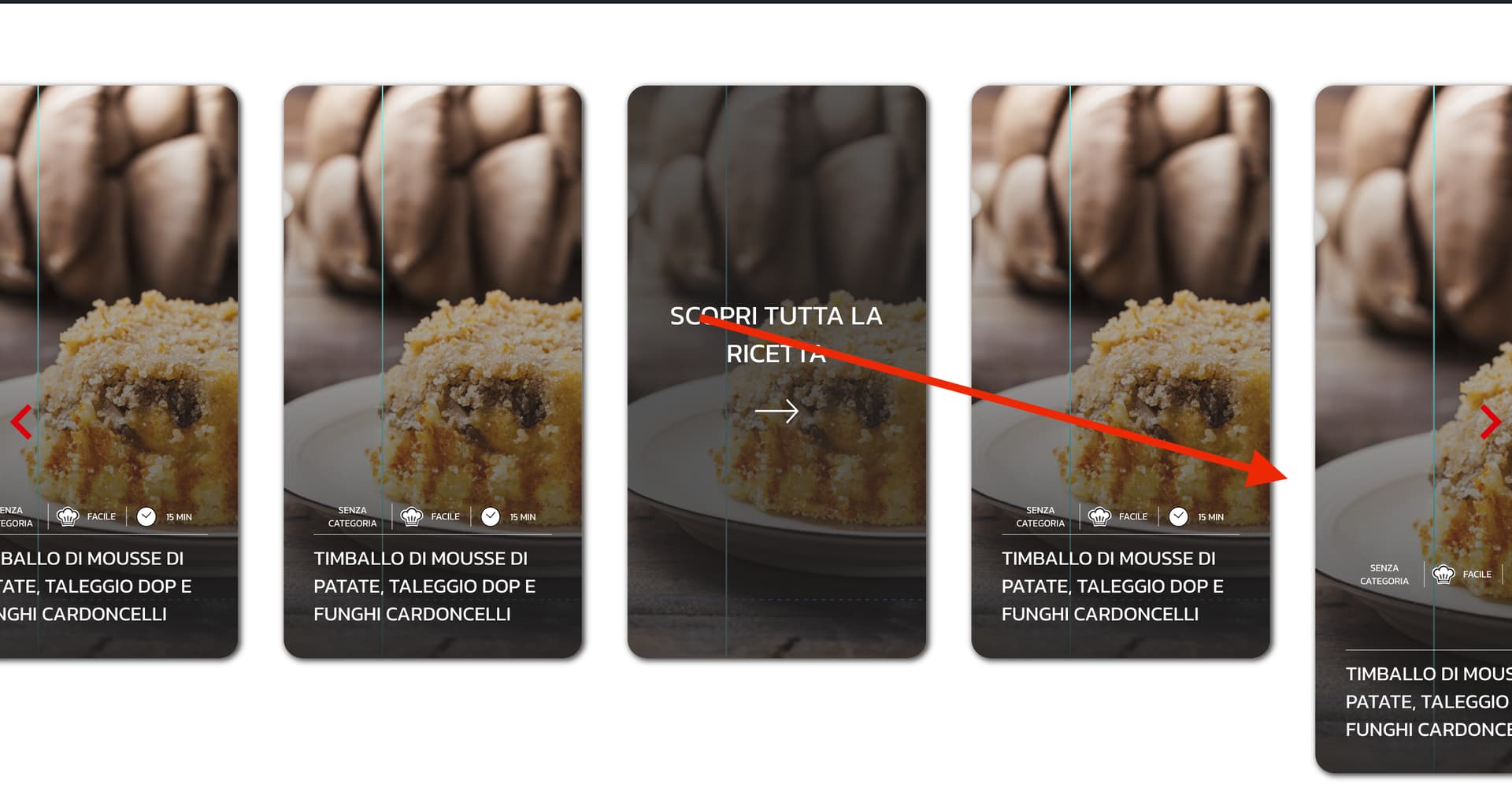Screen dimensions: 1512x791
Task: Click the chef hat icon in the second card
Action: 412,516
